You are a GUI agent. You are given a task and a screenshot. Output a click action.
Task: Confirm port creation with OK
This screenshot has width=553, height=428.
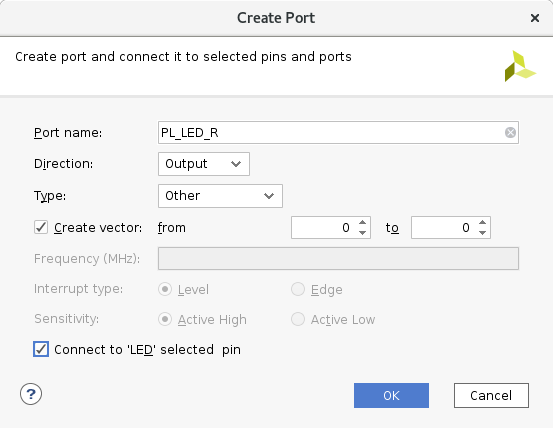(391, 396)
